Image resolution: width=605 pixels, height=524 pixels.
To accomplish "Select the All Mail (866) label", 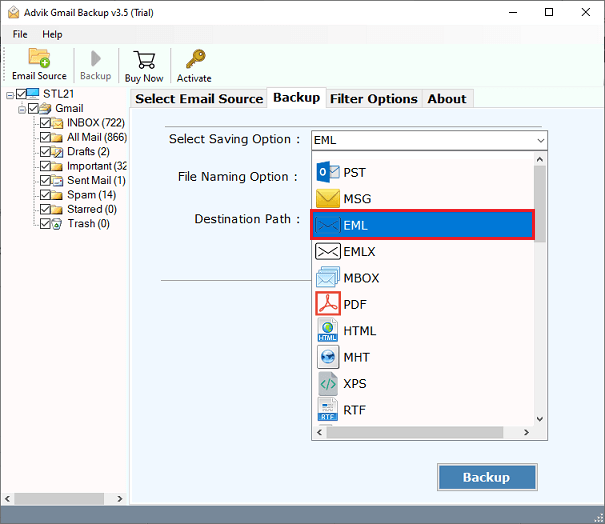I will pyautogui.click(x=97, y=137).
